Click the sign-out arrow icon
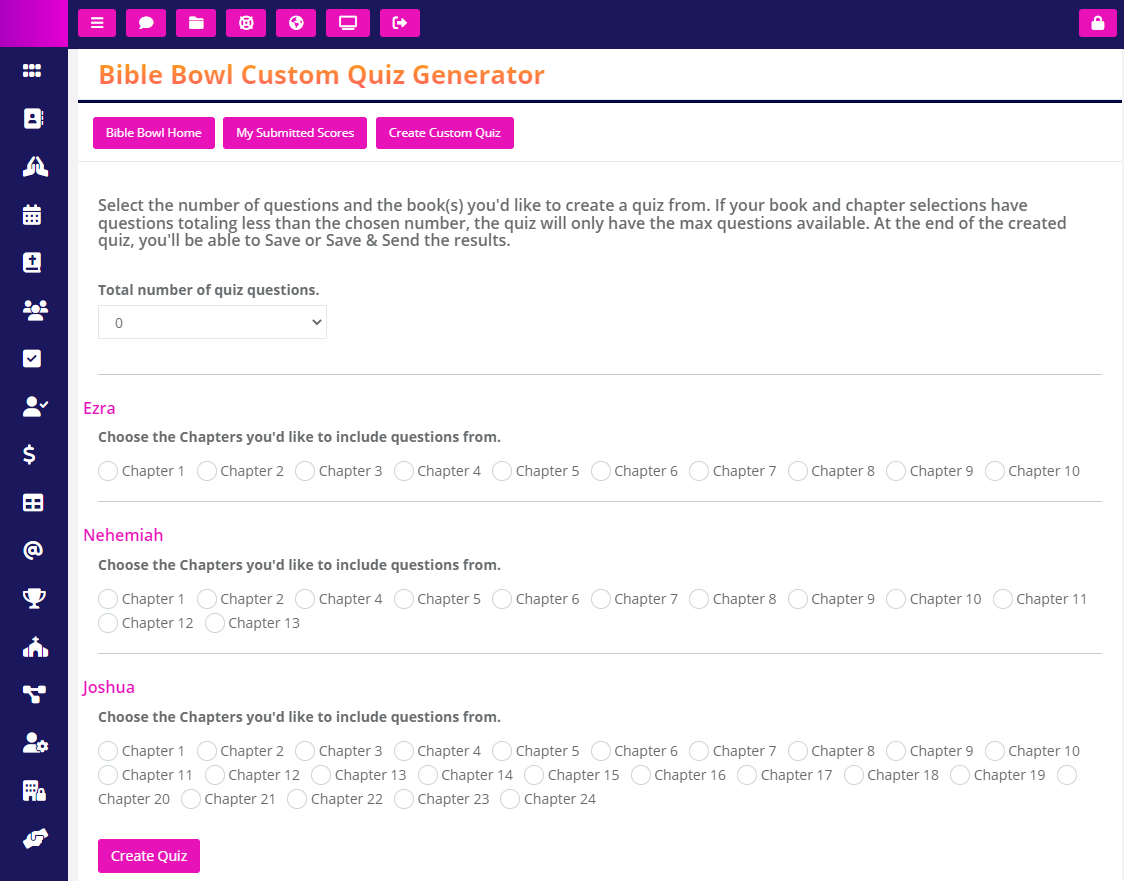The width and height of the screenshot is (1124, 881). click(399, 23)
